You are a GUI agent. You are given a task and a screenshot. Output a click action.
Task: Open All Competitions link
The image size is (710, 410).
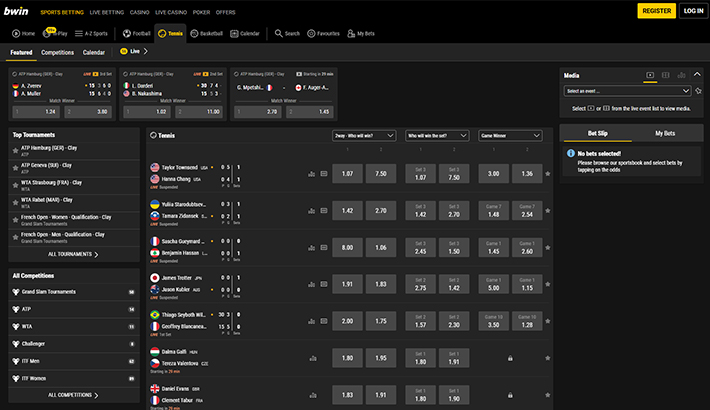click(74, 396)
